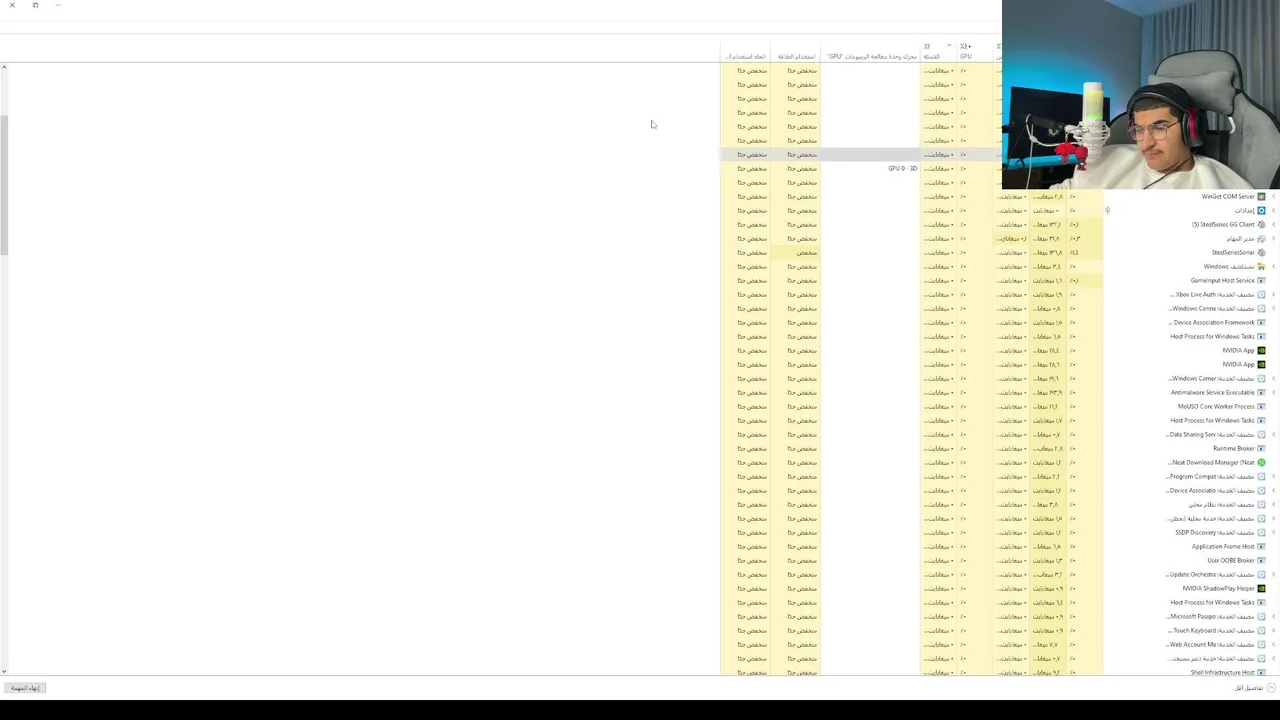Expand the Antimalware Service Executable group
This screenshot has width=1280, height=720.
[x=1273, y=392]
